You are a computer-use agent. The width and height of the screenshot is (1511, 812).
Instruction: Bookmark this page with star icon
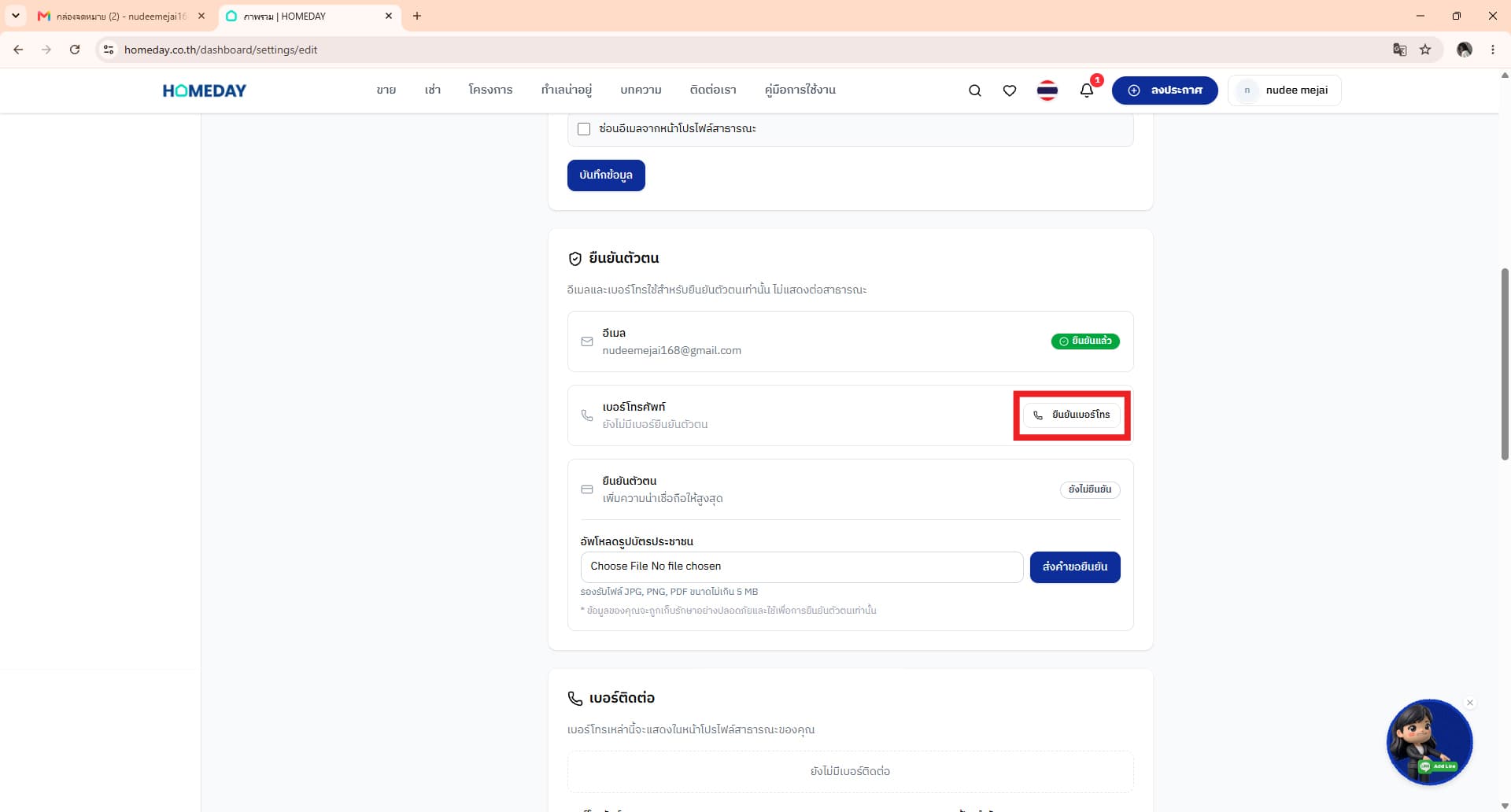1425,50
